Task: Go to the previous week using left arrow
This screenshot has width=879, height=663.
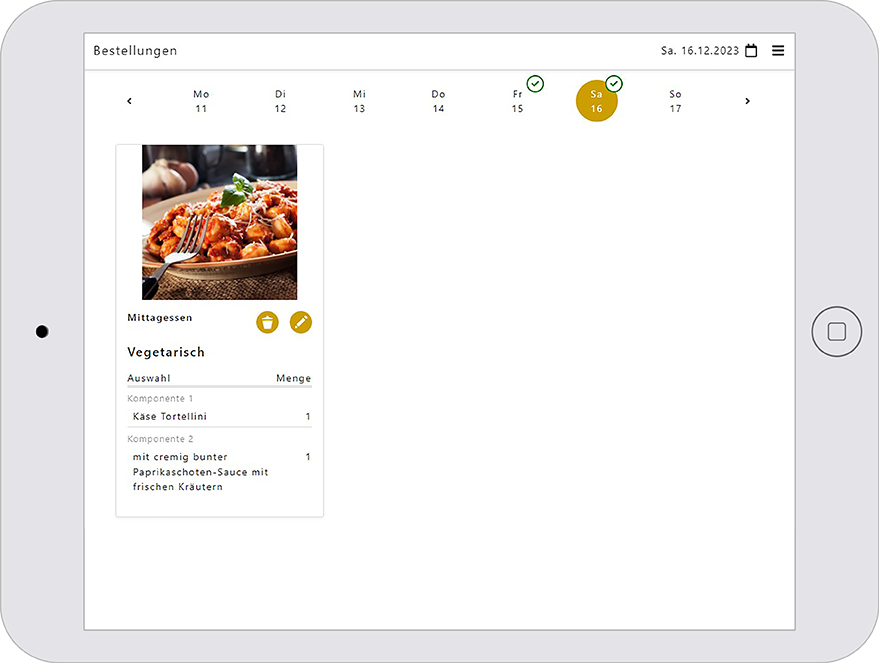Action: [x=129, y=101]
